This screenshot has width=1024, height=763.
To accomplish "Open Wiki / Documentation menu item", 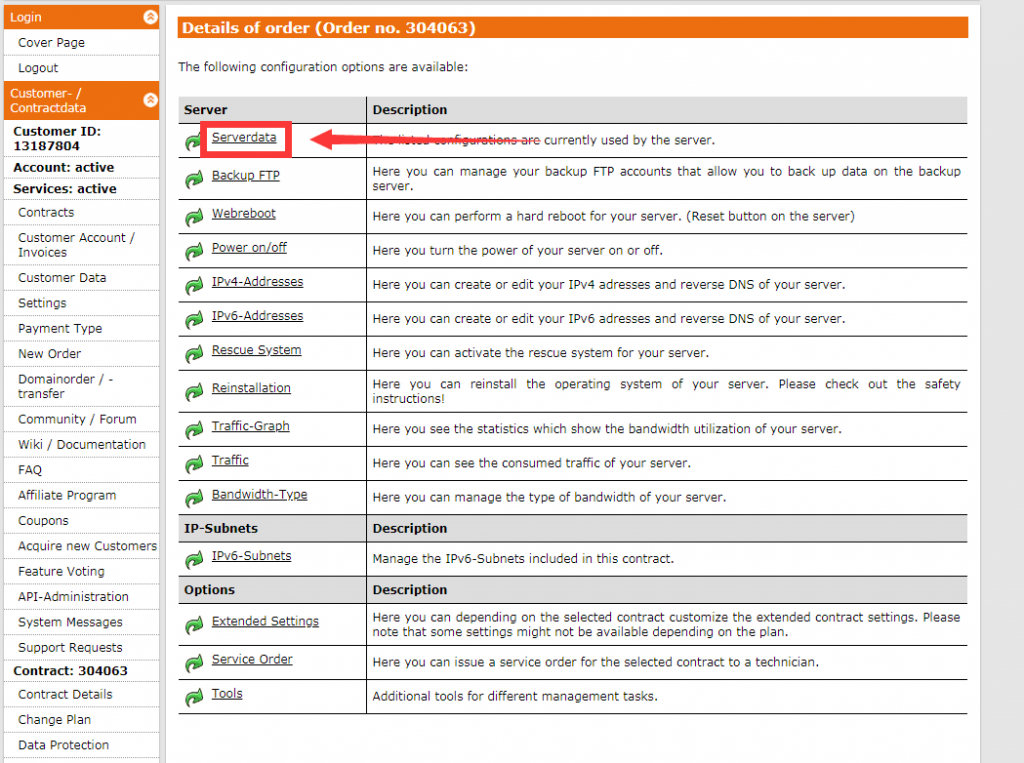I will 82,444.
